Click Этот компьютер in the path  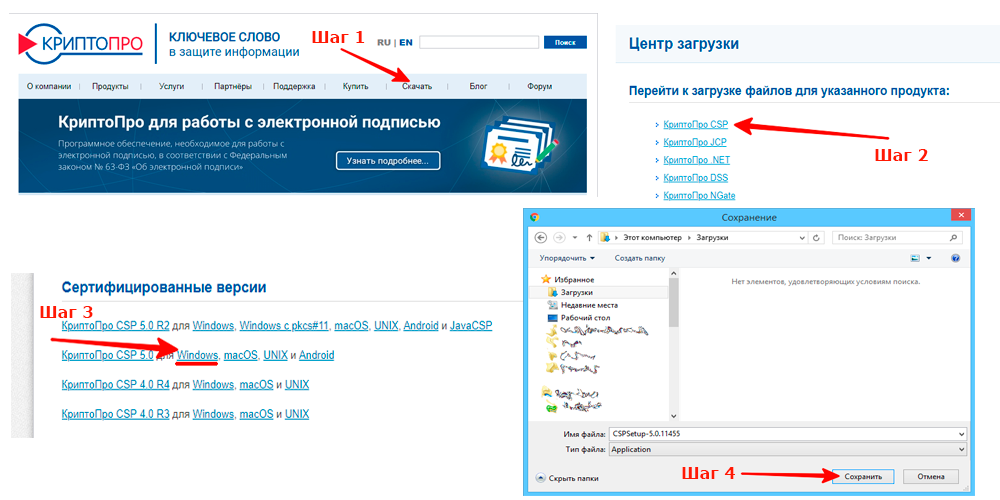coord(650,237)
